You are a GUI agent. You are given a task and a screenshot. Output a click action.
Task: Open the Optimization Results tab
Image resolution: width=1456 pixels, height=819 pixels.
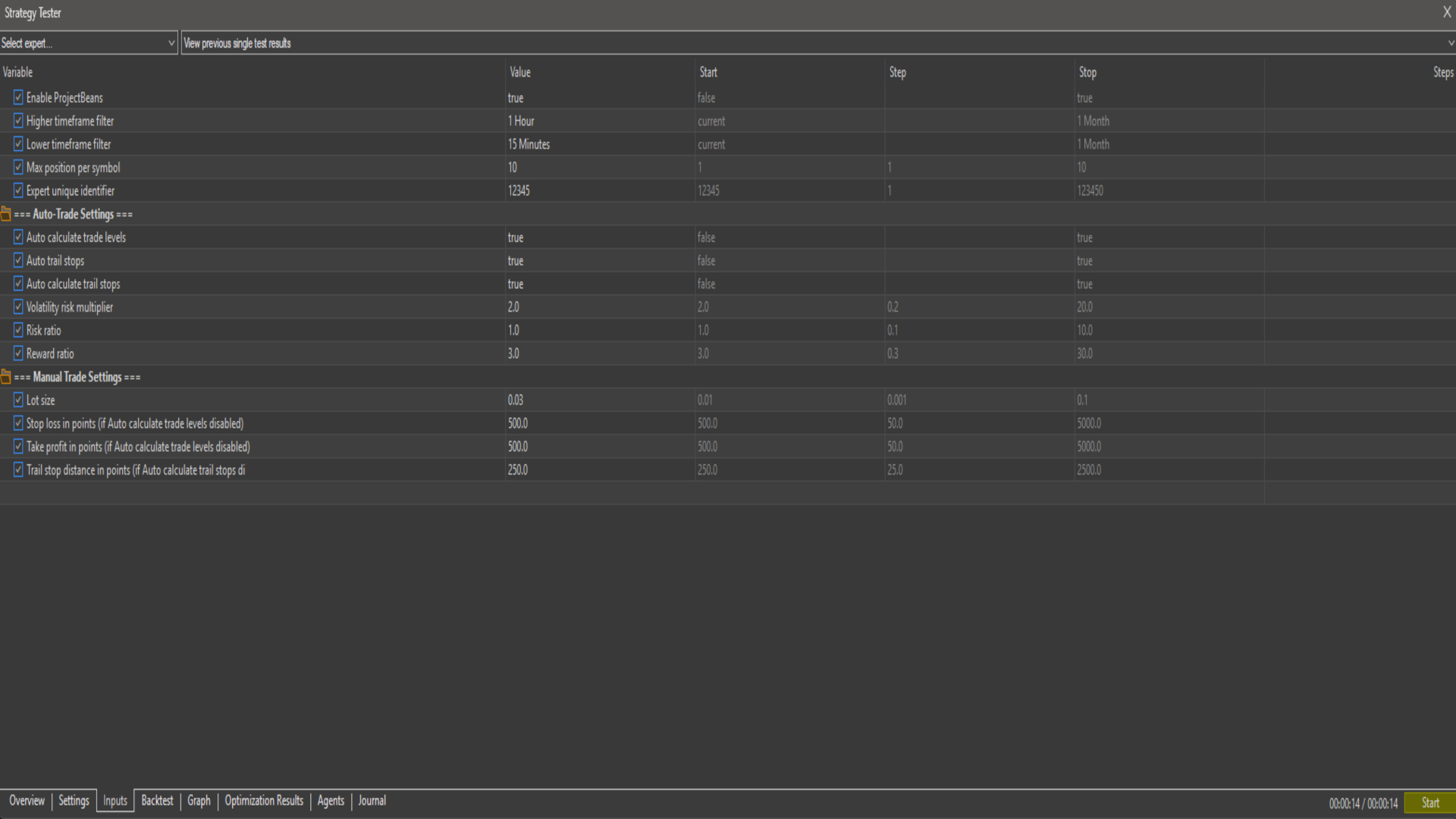[x=264, y=801]
